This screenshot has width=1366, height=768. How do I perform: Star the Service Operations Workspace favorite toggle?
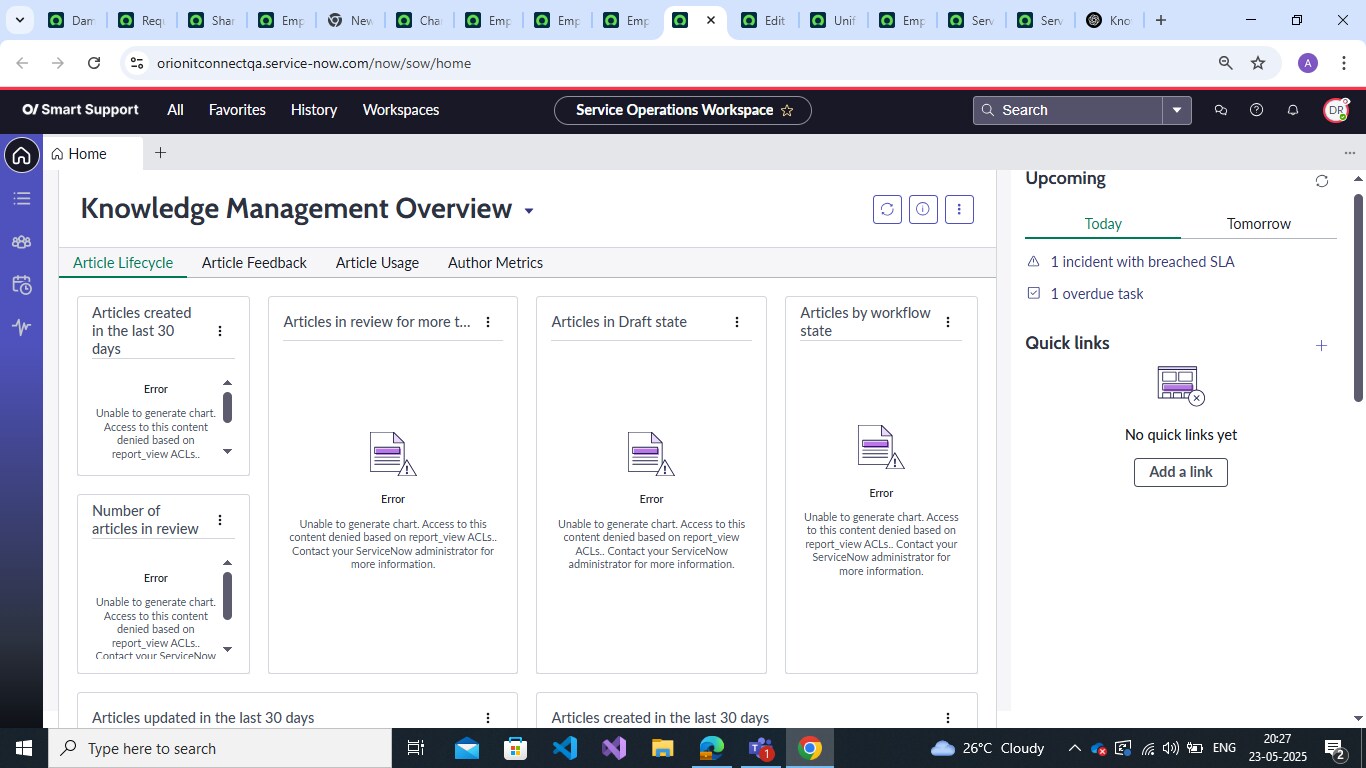[787, 111]
